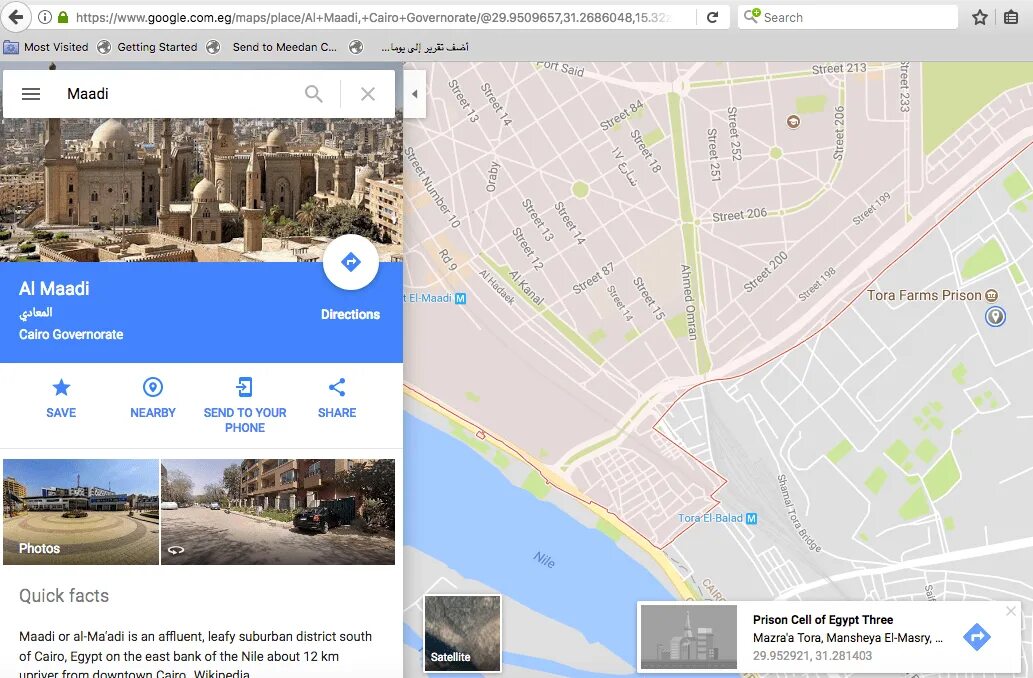Open the Prison Cell of Egypt Three card thumbnail
1033x678 pixels.
[x=689, y=637]
